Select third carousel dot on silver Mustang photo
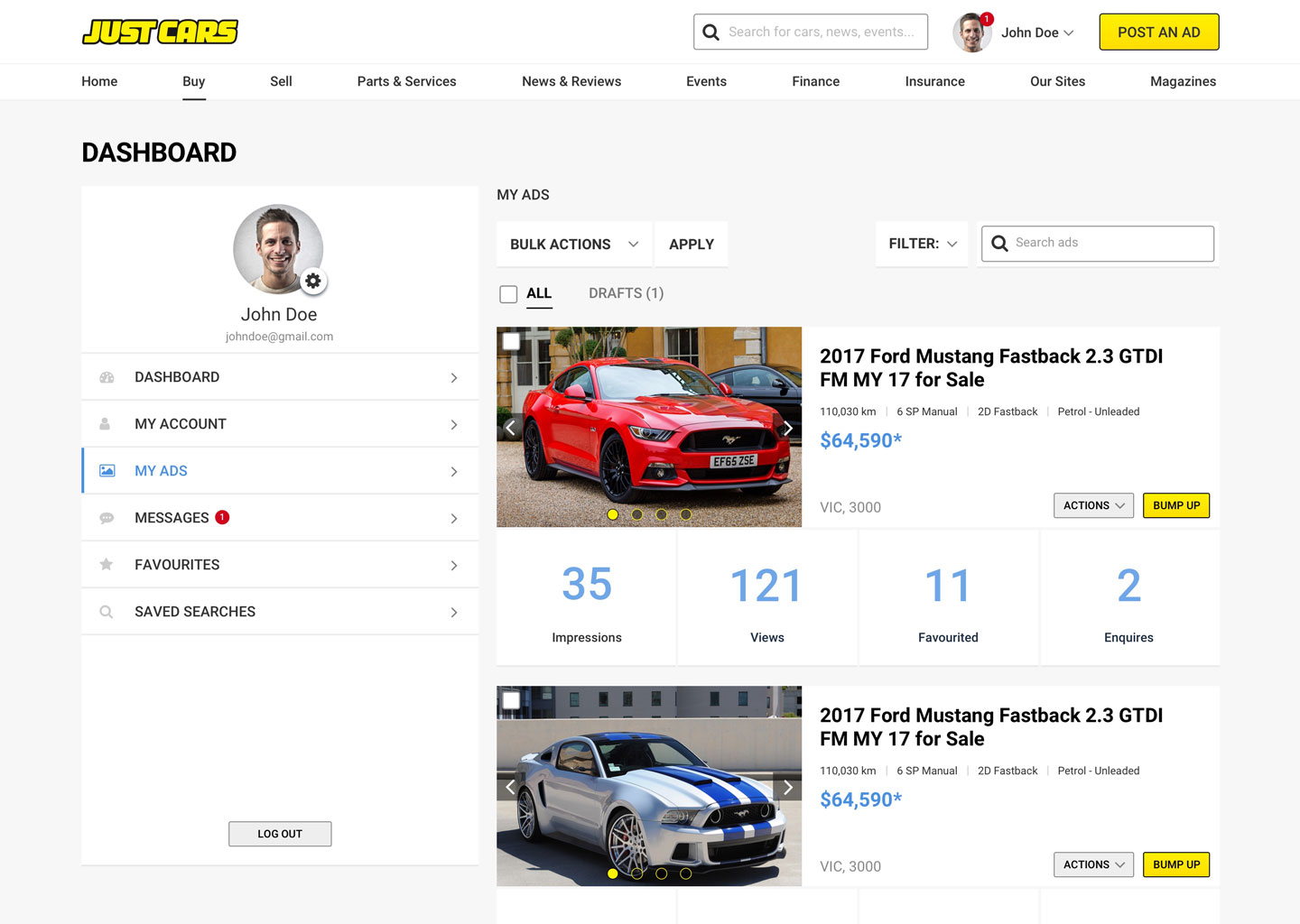The image size is (1300, 924). [662, 873]
